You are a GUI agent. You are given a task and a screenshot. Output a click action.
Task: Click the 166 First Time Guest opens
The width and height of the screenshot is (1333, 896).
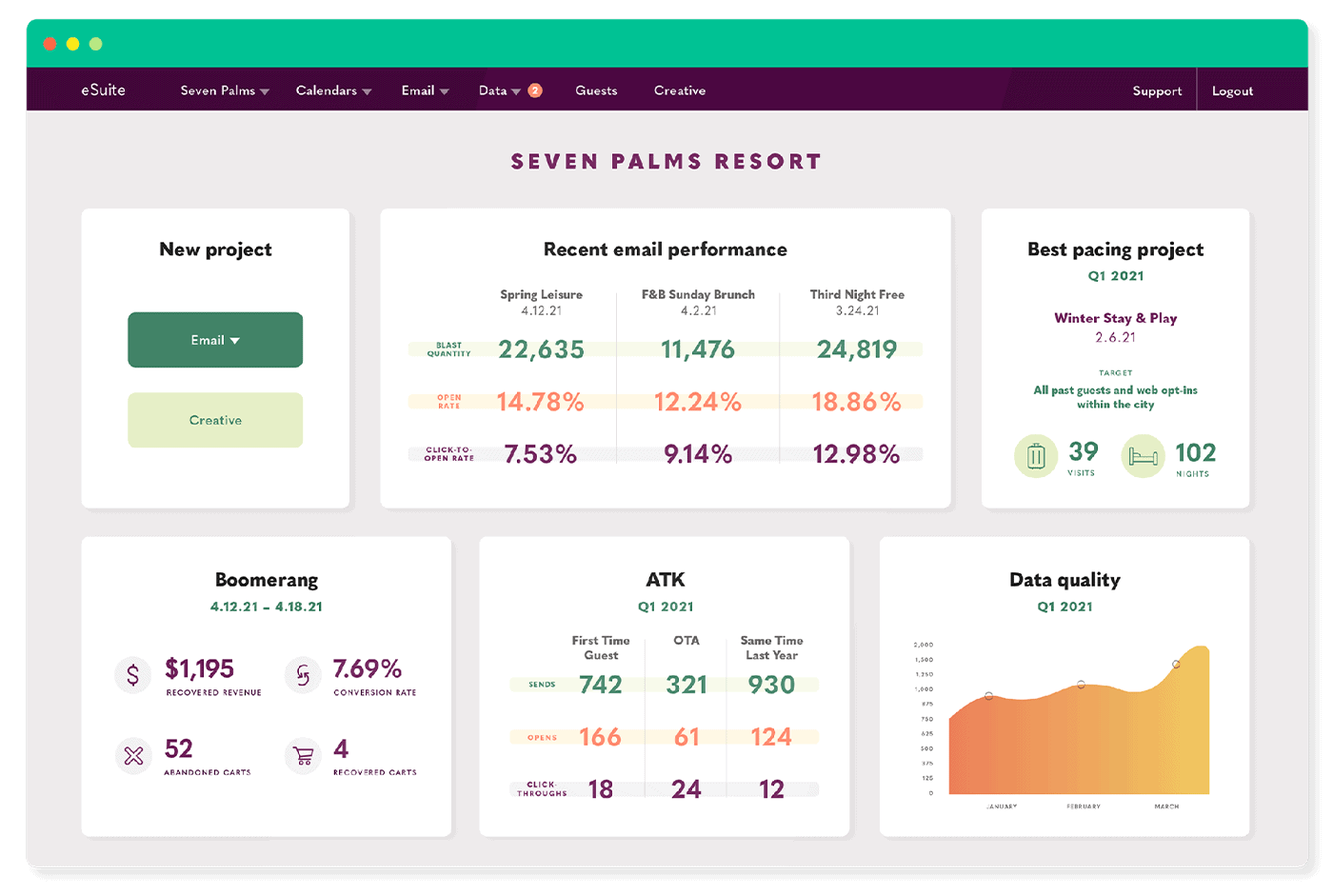pos(600,737)
